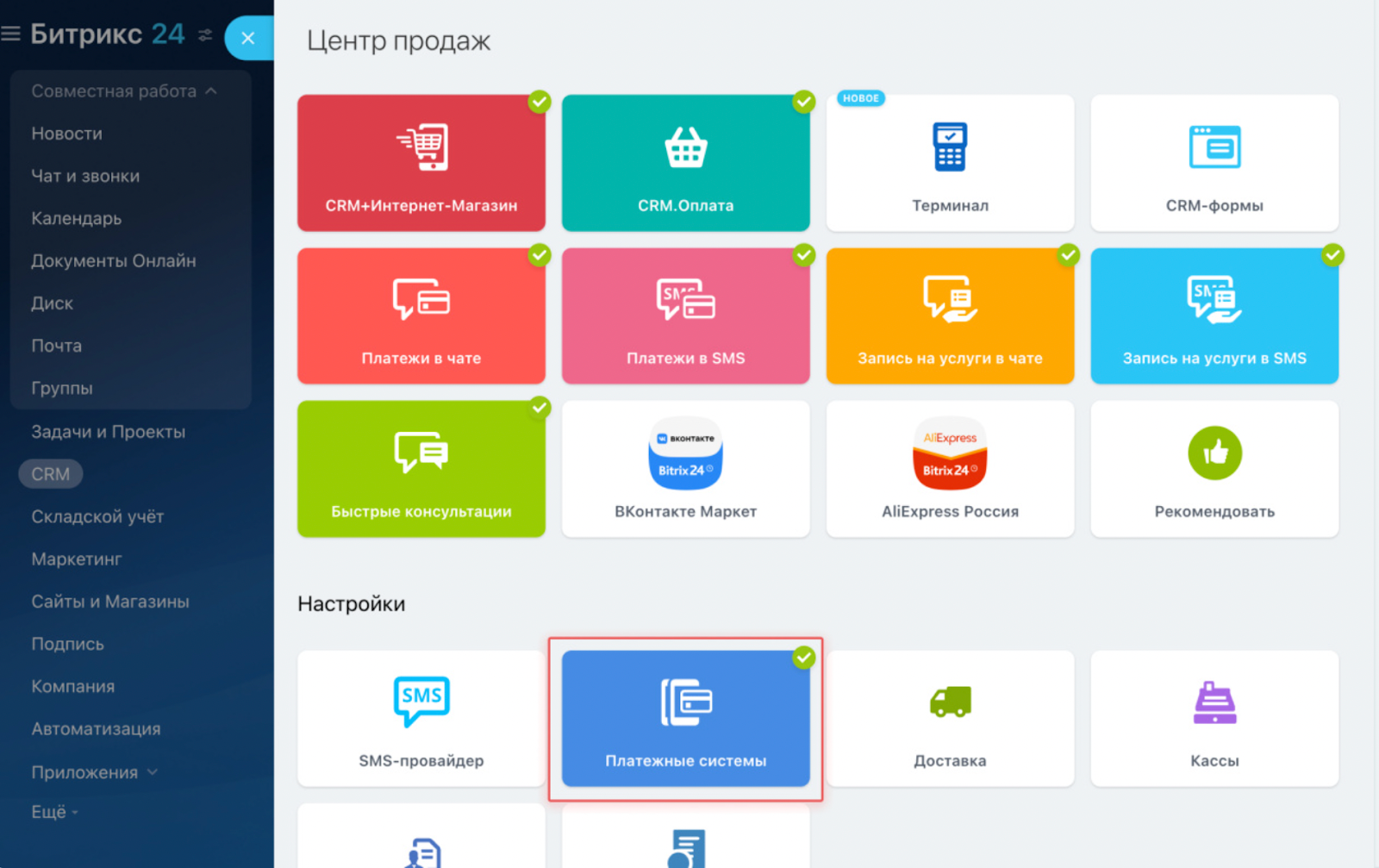1379x868 pixels.
Task: Click the Платежи в SMS tile label
Action: pyautogui.click(x=686, y=358)
